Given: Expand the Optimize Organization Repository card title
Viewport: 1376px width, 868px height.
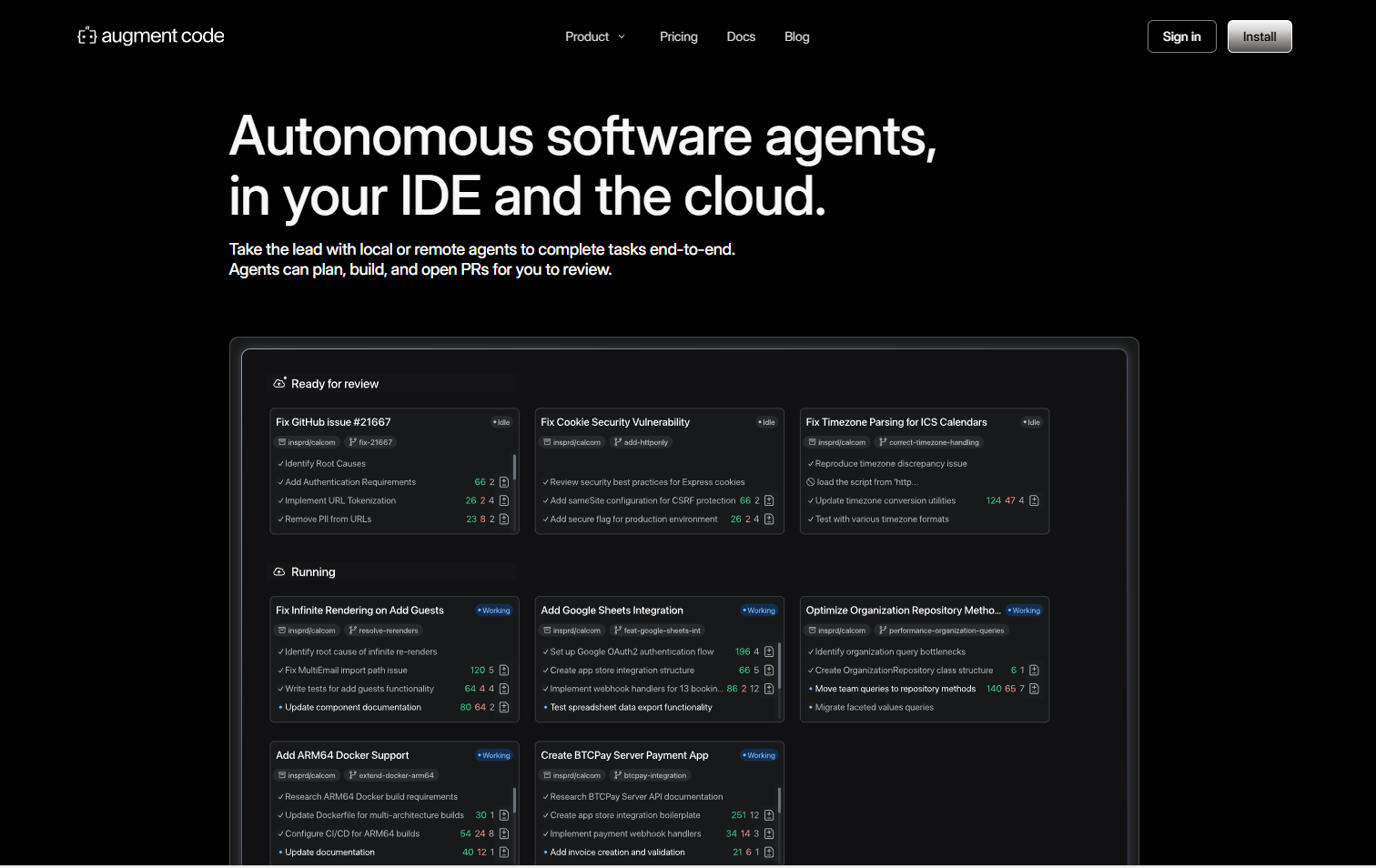Looking at the screenshot, I should click(x=902, y=611).
